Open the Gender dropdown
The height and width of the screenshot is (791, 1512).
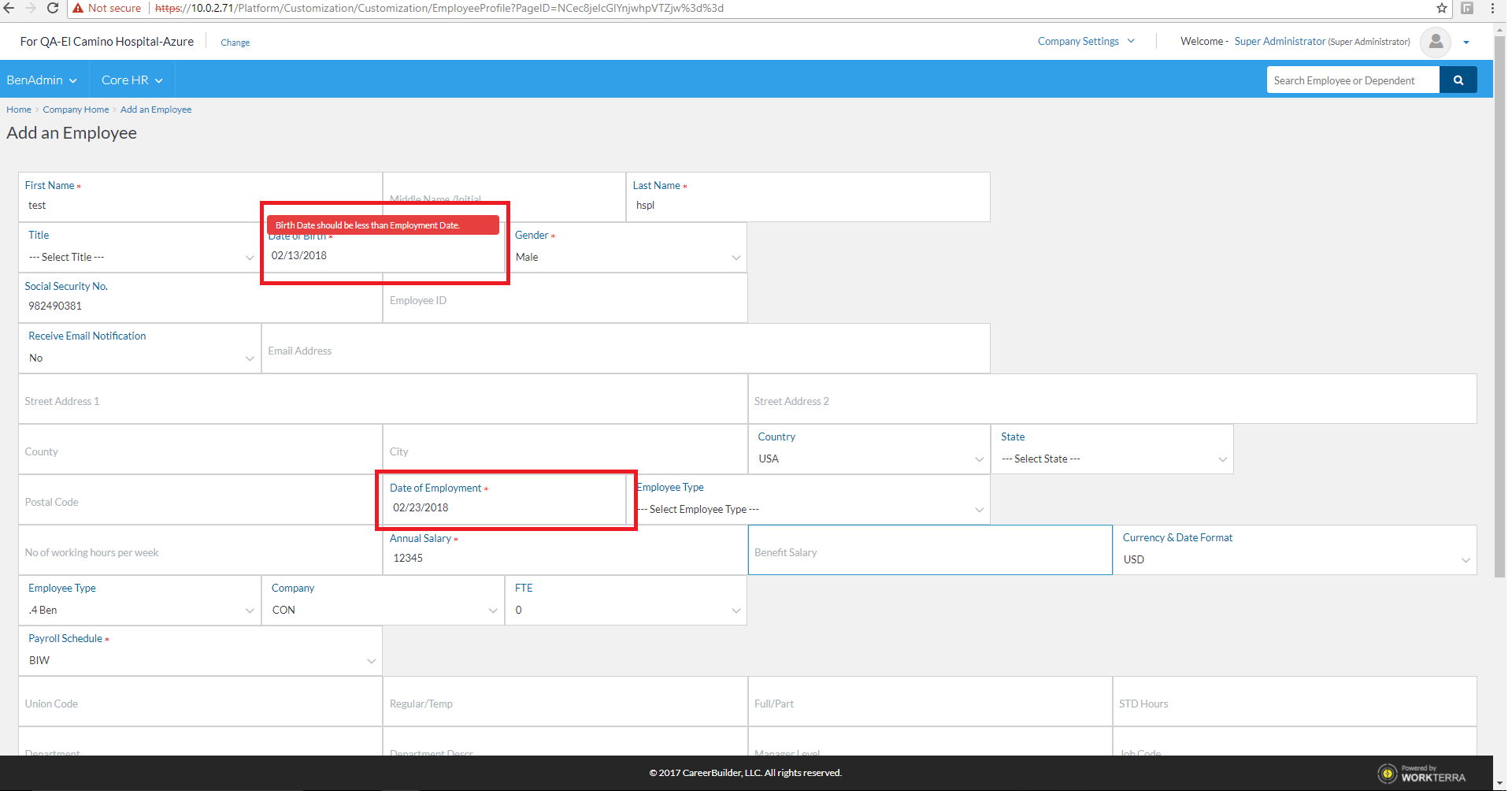(x=627, y=258)
